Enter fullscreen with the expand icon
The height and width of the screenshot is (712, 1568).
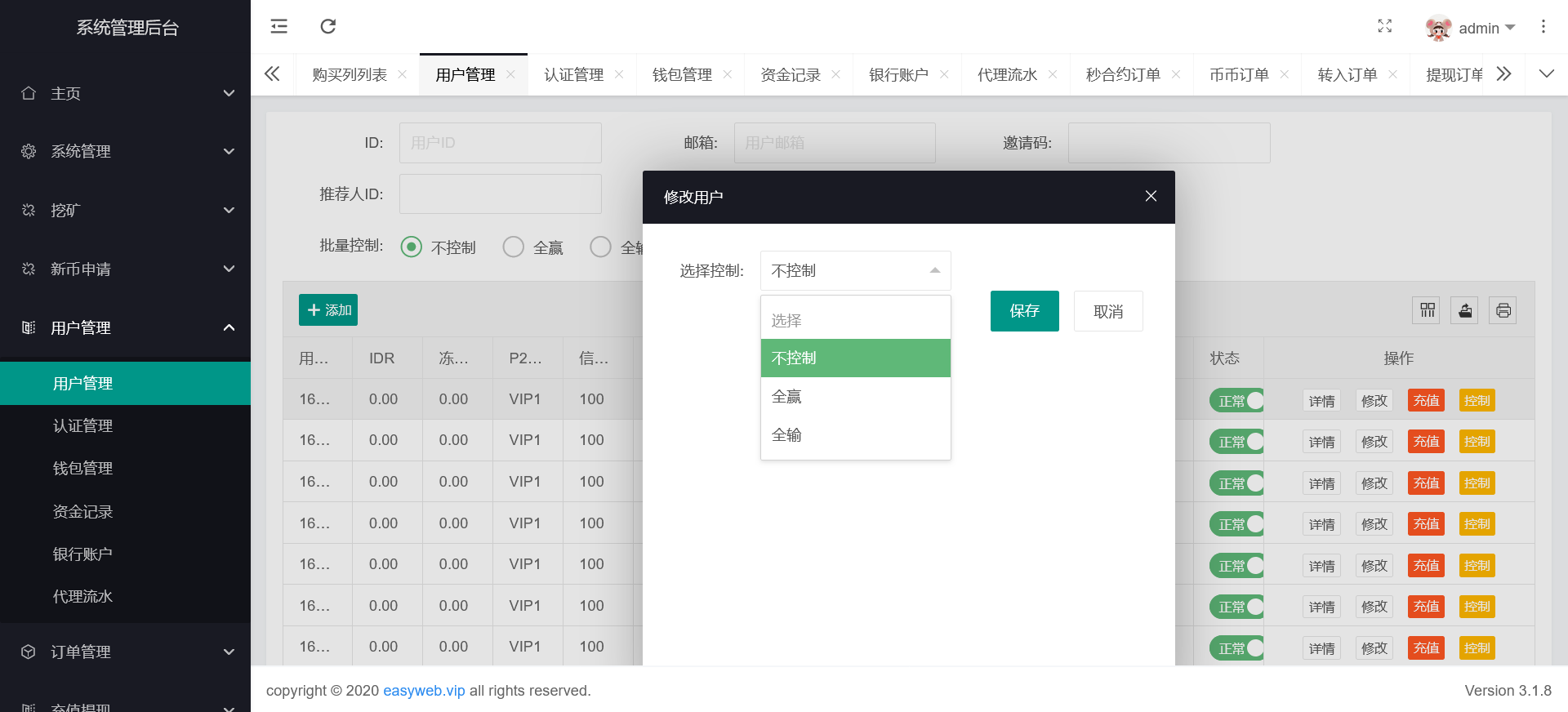point(1384,26)
